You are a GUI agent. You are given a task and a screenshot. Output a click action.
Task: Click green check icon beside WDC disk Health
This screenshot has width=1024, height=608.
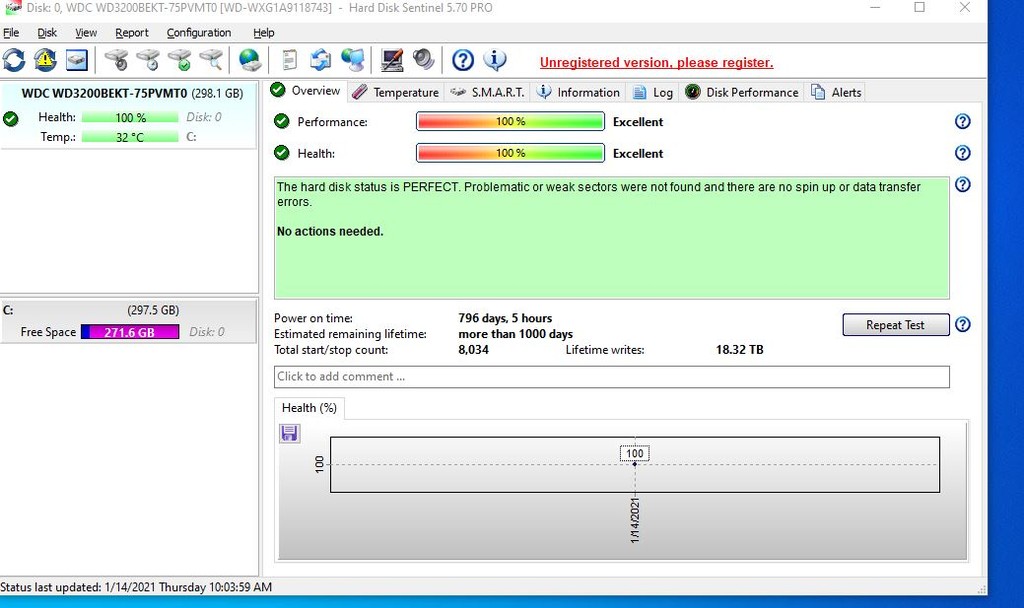coord(10,119)
